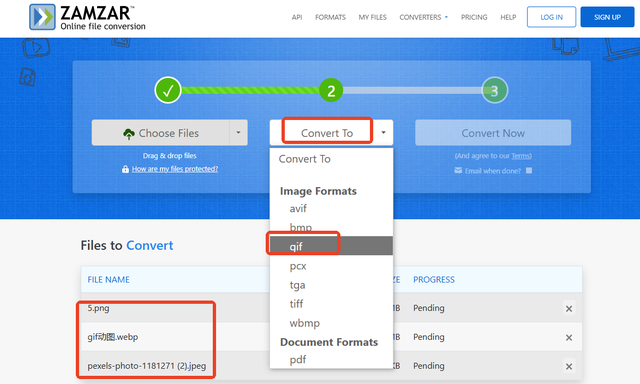Select pdf from Document Formats
The height and width of the screenshot is (384, 640).
tap(331, 360)
